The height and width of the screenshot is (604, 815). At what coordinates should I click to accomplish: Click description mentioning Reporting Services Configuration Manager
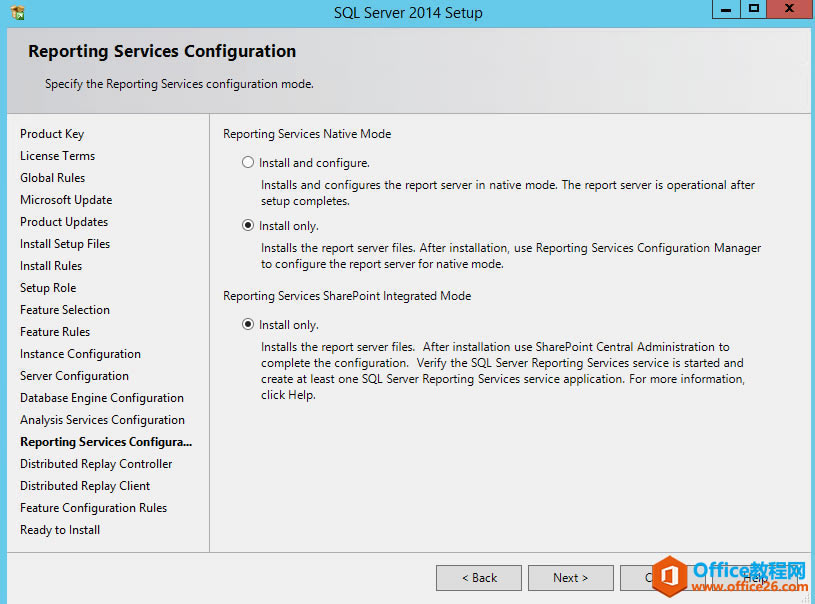(x=510, y=256)
